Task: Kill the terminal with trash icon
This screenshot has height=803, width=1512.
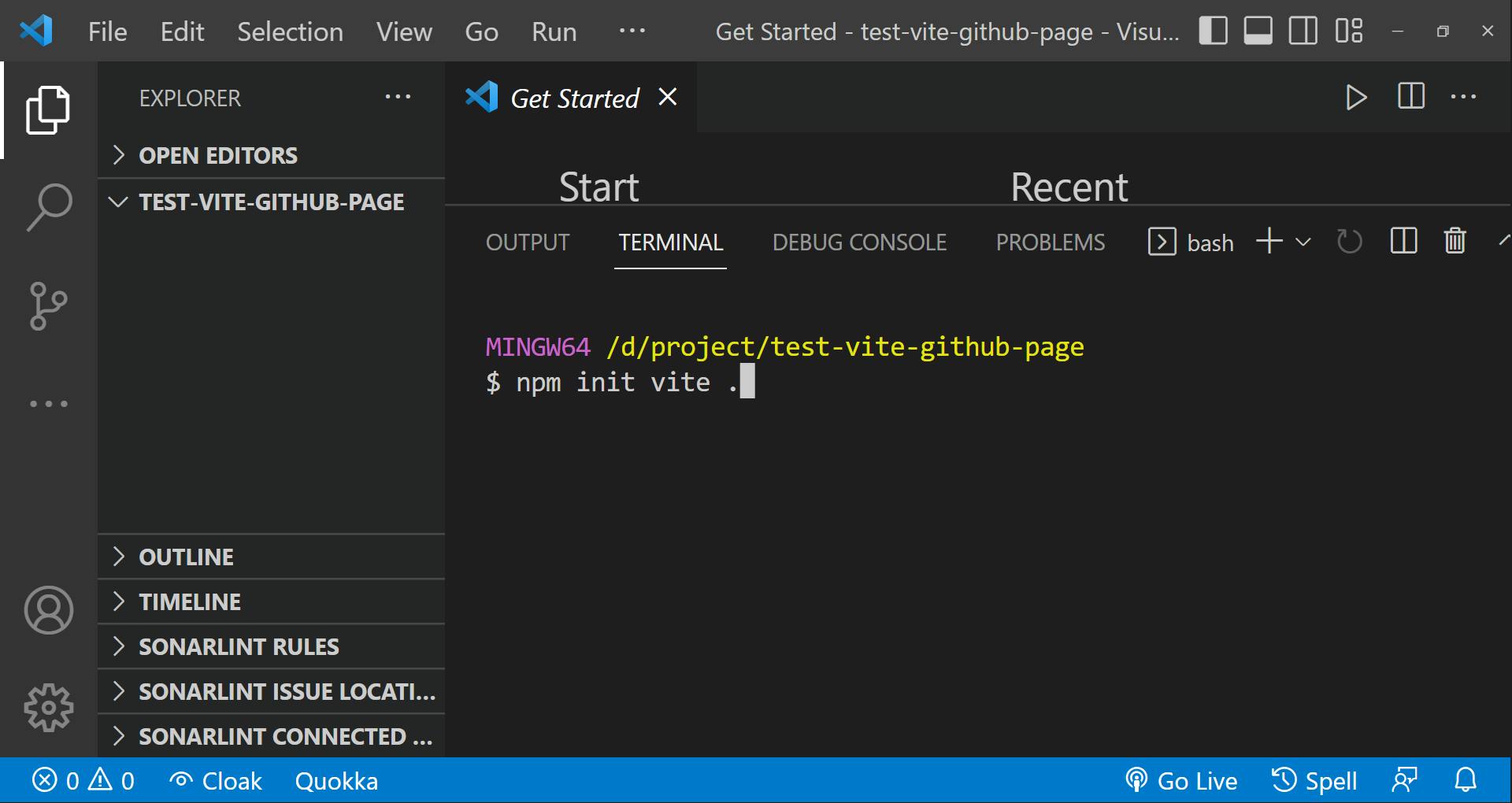Action: click(1455, 241)
